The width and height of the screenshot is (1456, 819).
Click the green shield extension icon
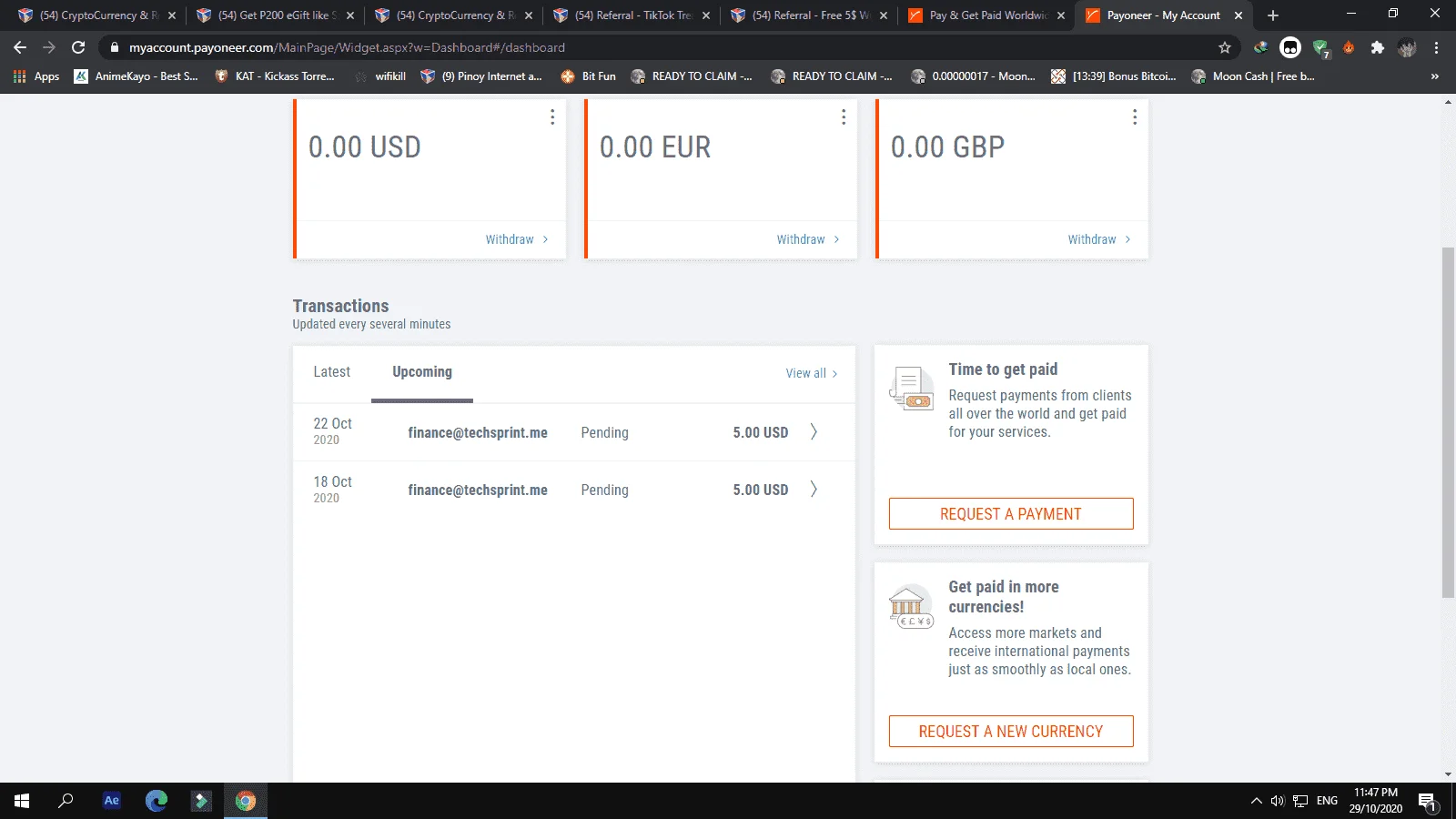click(1320, 48)
